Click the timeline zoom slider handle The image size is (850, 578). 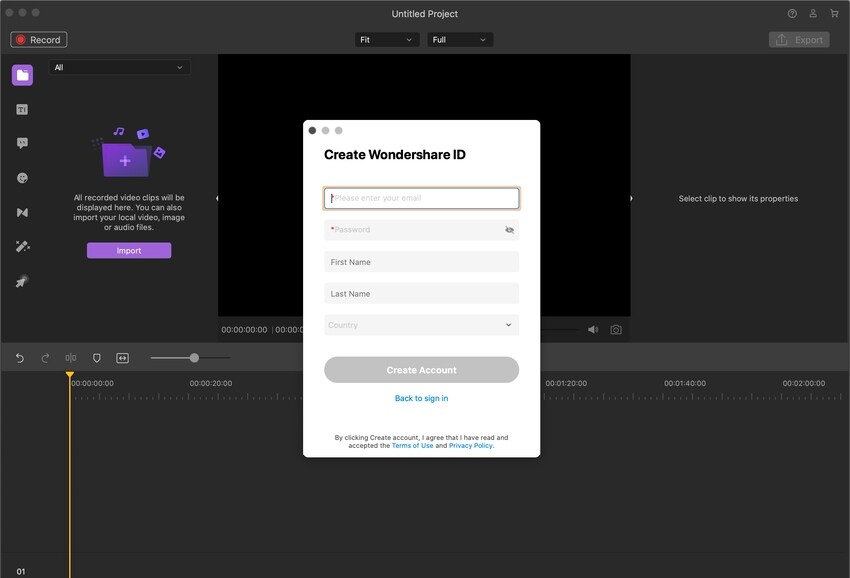point(194,358)
